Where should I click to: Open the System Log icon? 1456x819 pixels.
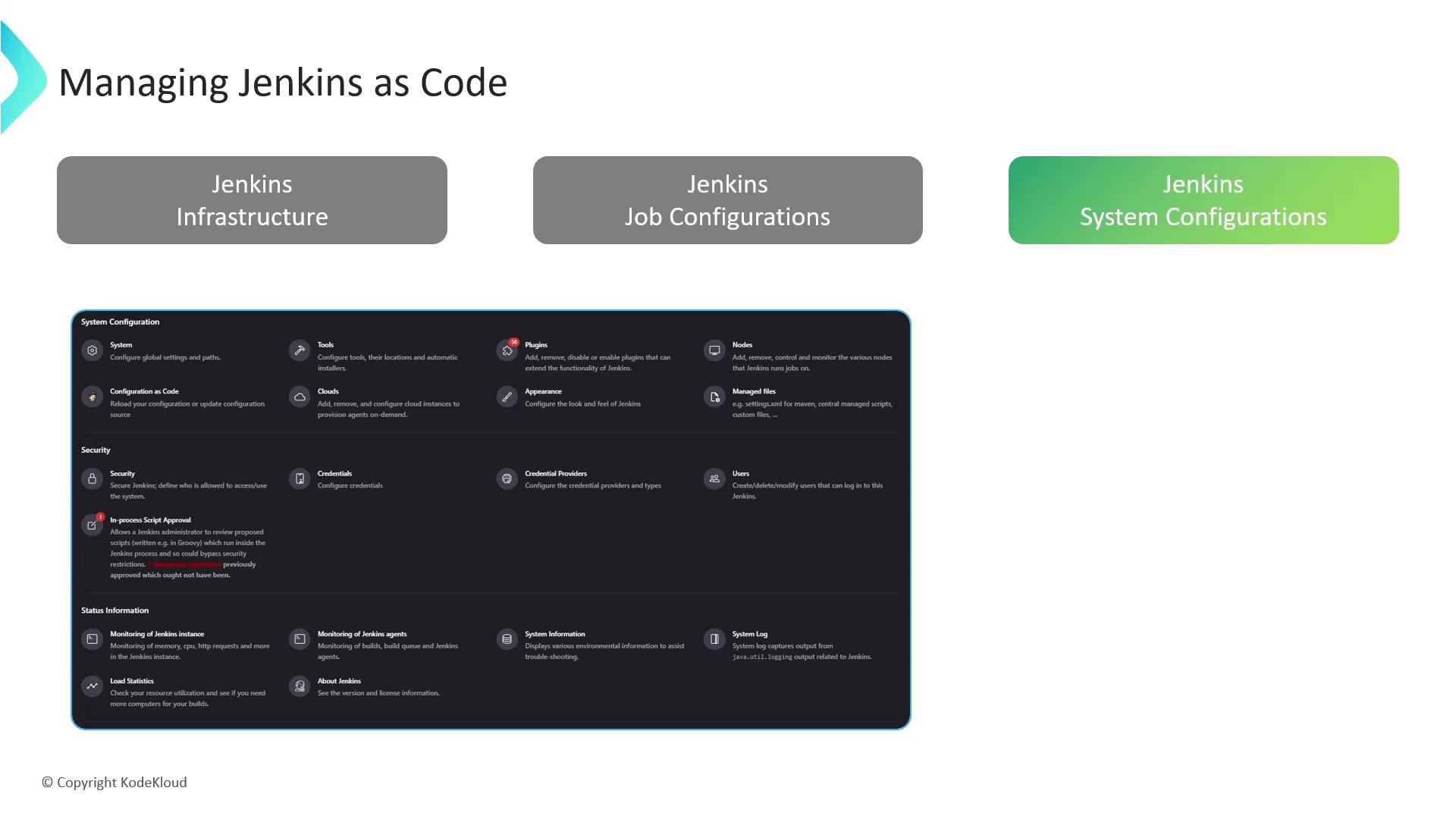[714, 639]
